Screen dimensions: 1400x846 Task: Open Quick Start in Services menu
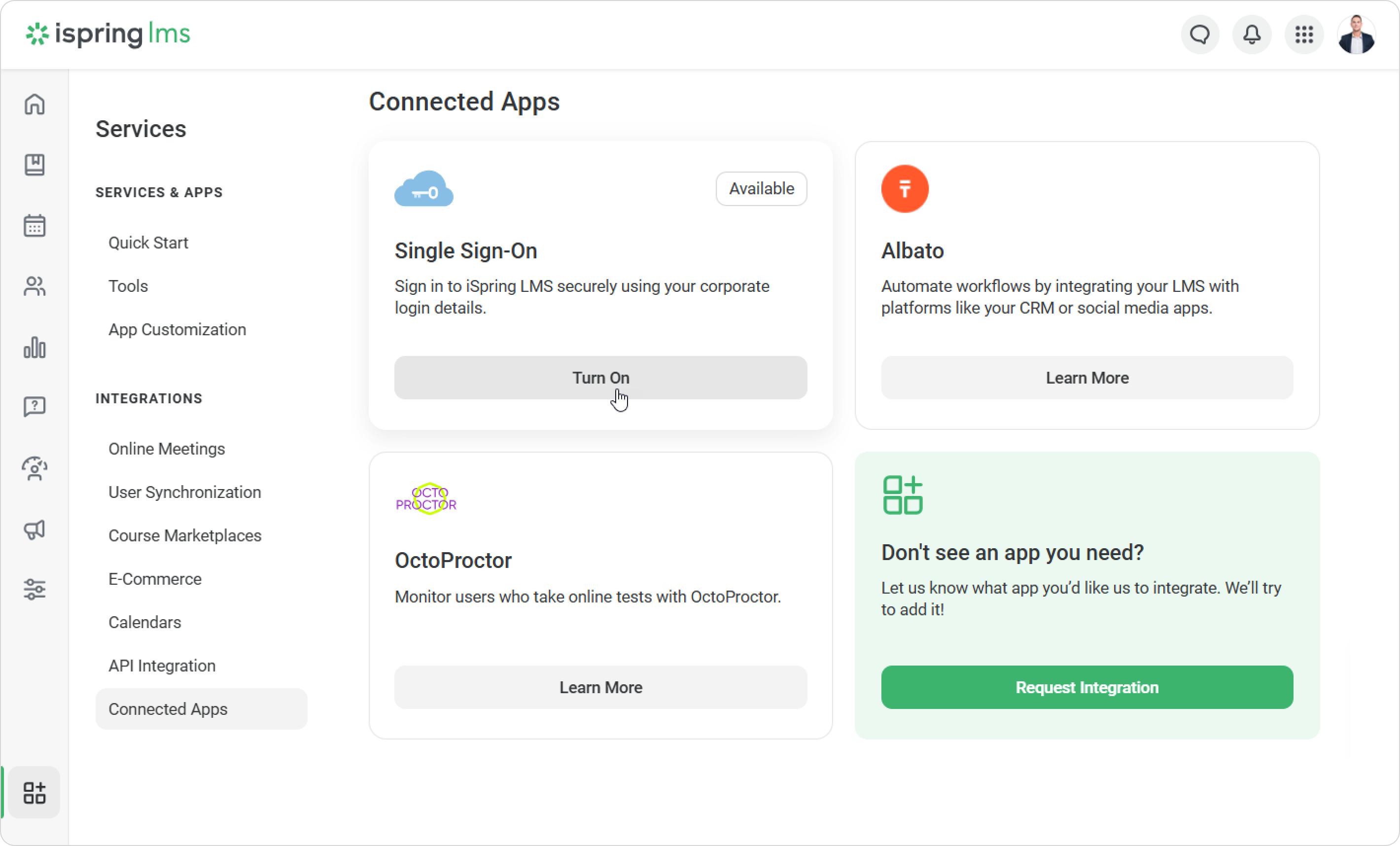(148, 243)
